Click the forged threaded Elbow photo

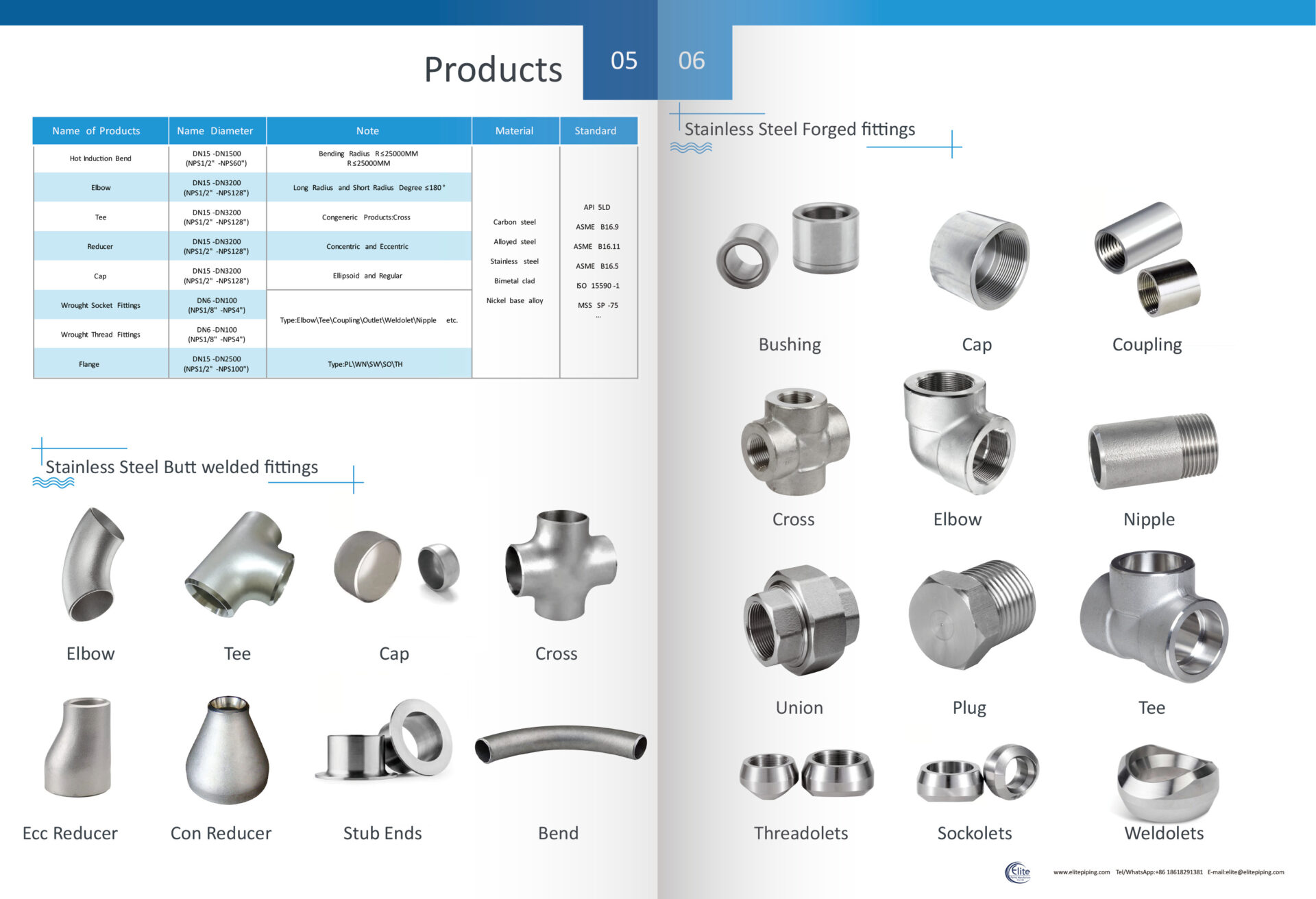click(x=958, y=432)
